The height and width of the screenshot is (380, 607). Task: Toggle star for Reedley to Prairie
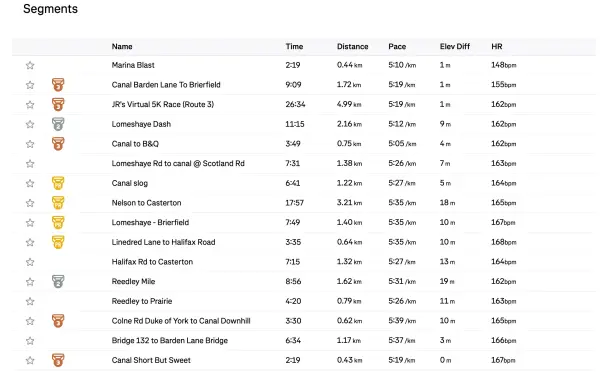30,301
